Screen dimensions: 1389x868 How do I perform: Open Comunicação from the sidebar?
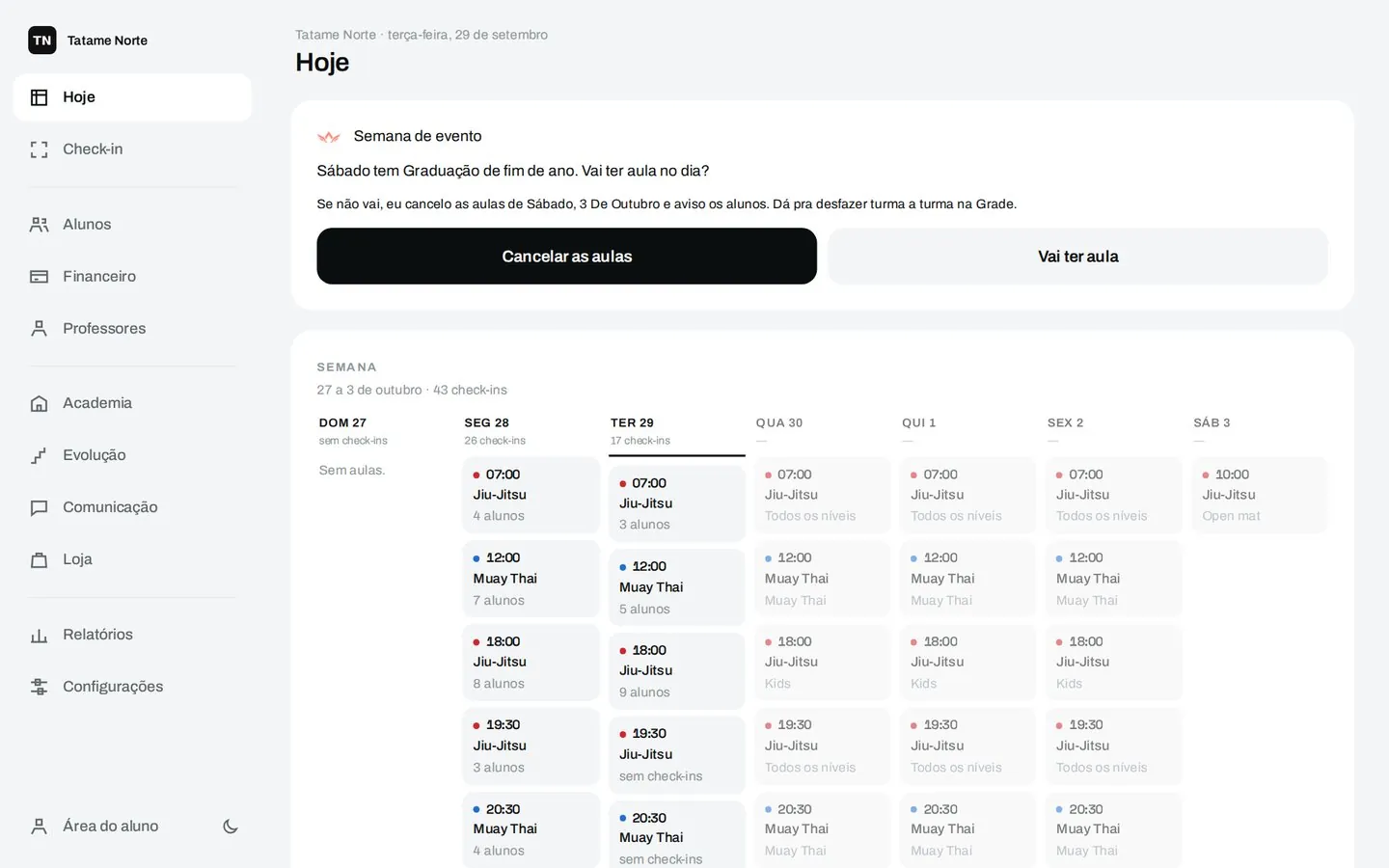132,507
